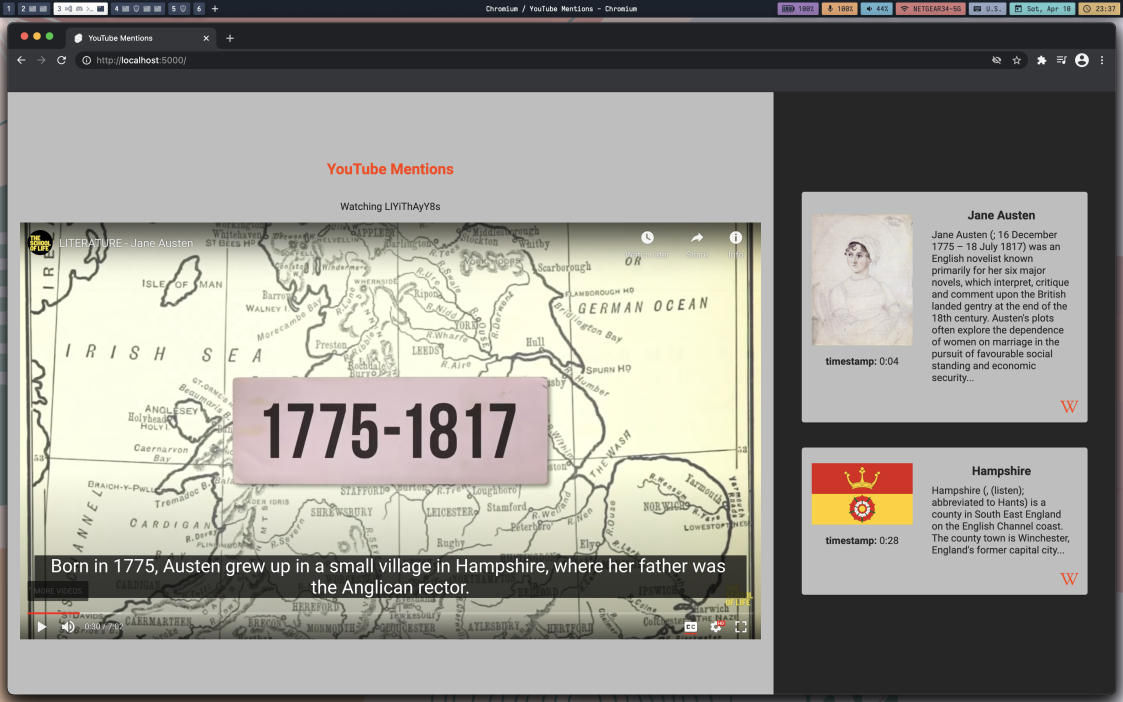Viewport: 1123px width, 702px height.
Task: Switch to workspace 1
Action: 8,9
